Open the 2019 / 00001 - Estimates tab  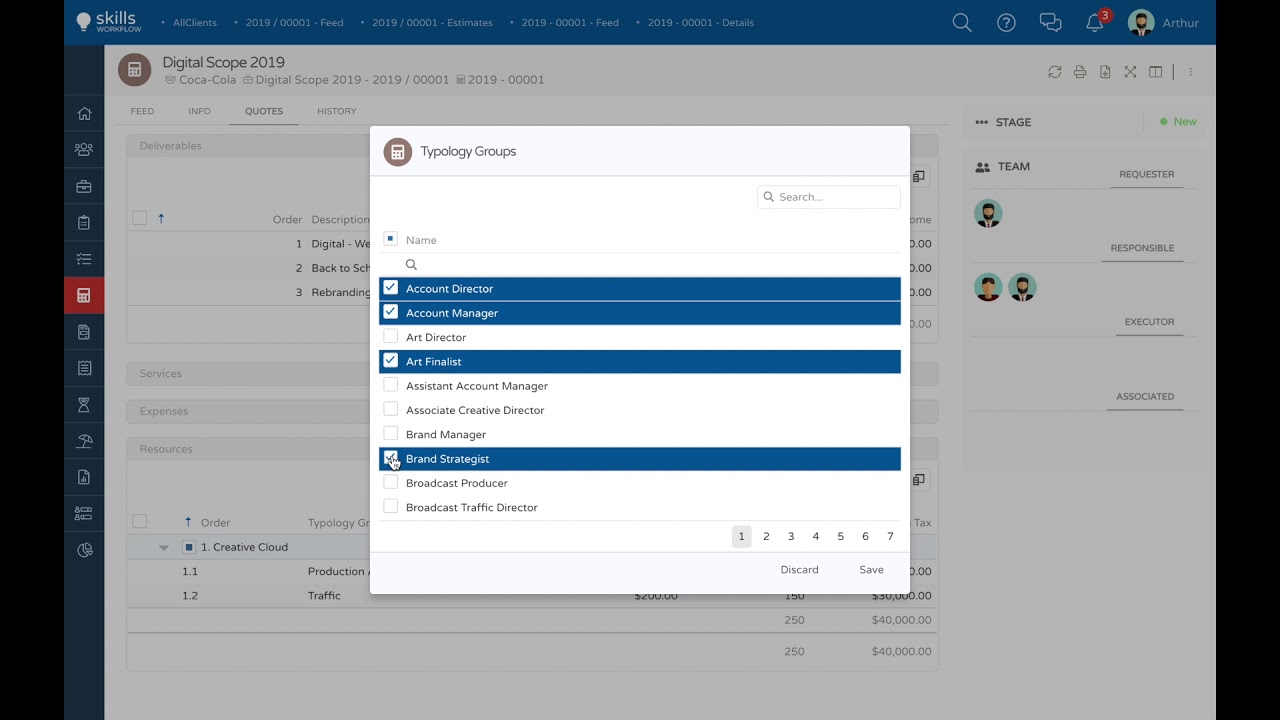(x=432, y=22)
